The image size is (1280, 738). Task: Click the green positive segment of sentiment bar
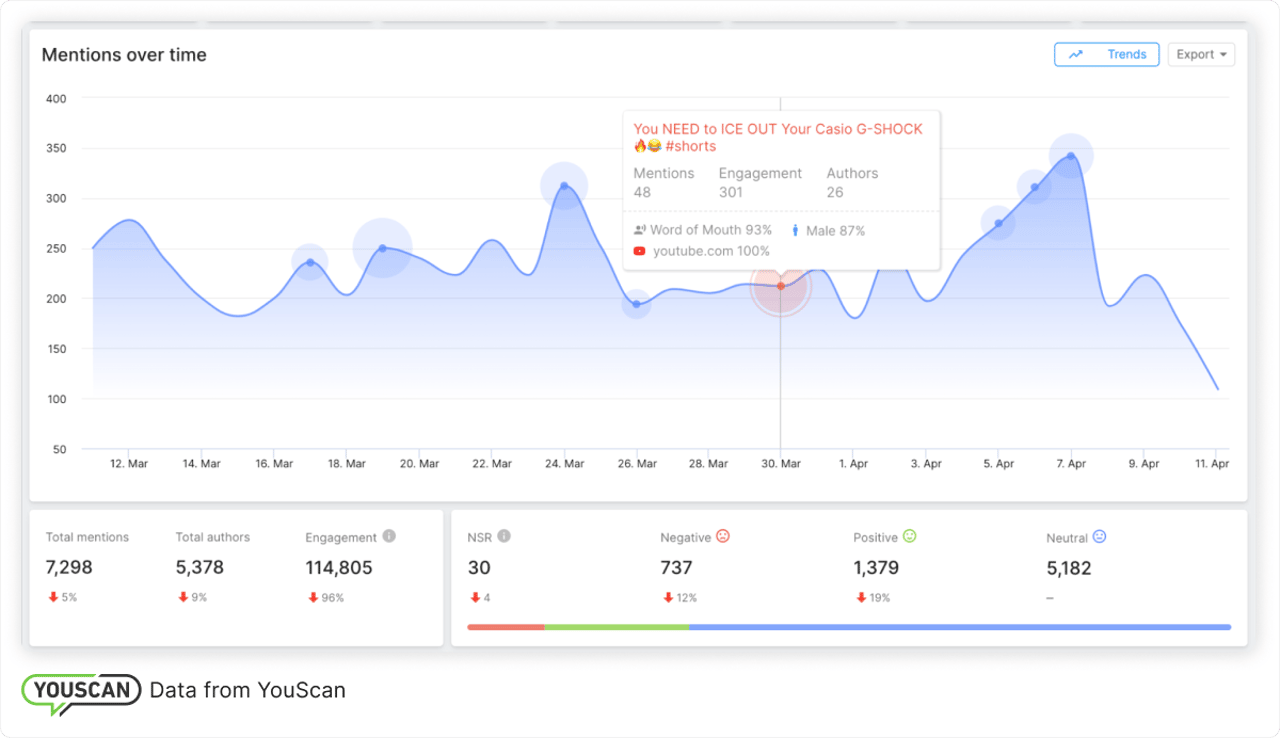click(x=617, y=627)
